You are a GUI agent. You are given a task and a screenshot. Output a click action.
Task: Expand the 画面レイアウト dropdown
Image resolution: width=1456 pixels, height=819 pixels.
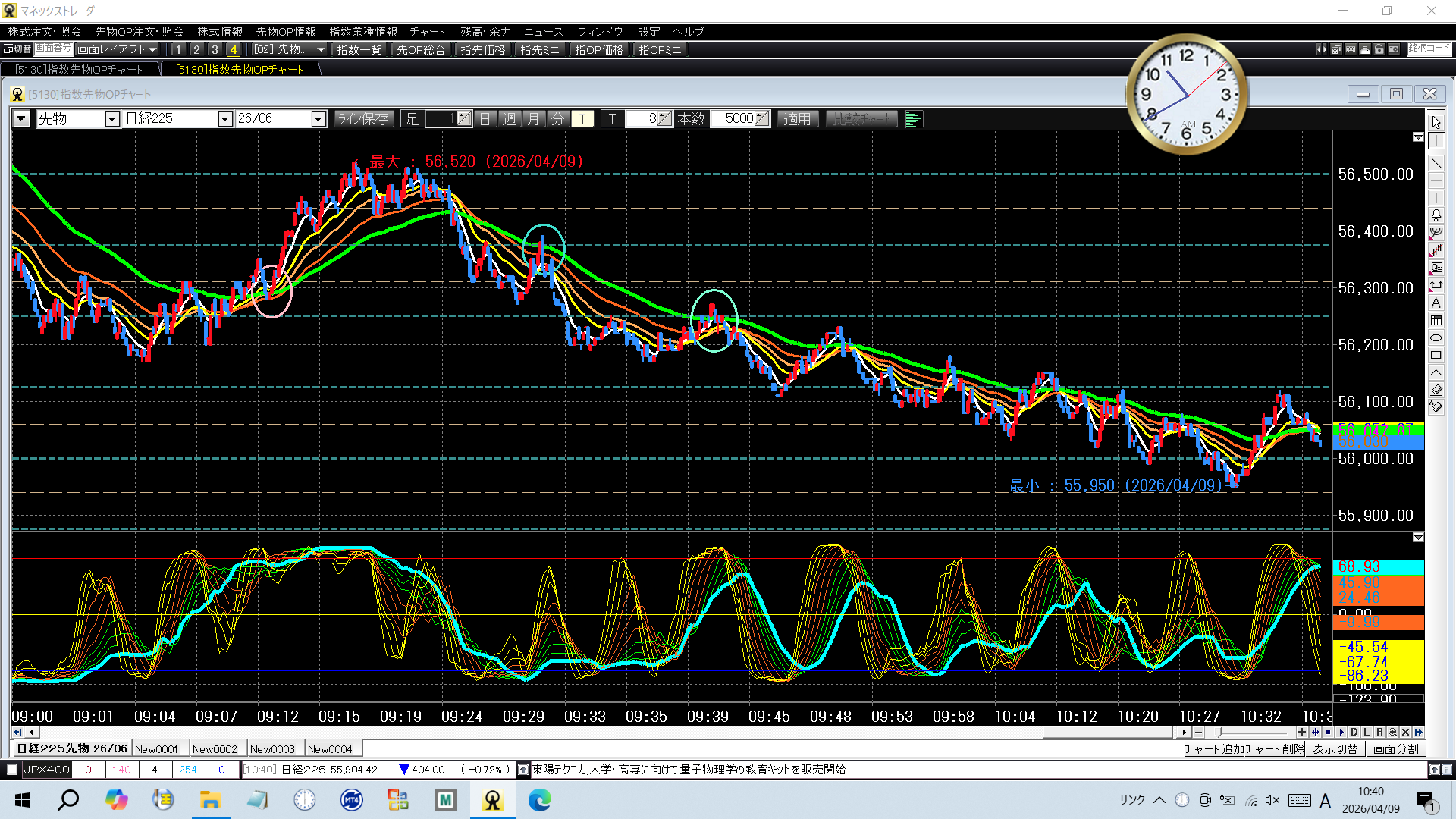coord(118,49)
